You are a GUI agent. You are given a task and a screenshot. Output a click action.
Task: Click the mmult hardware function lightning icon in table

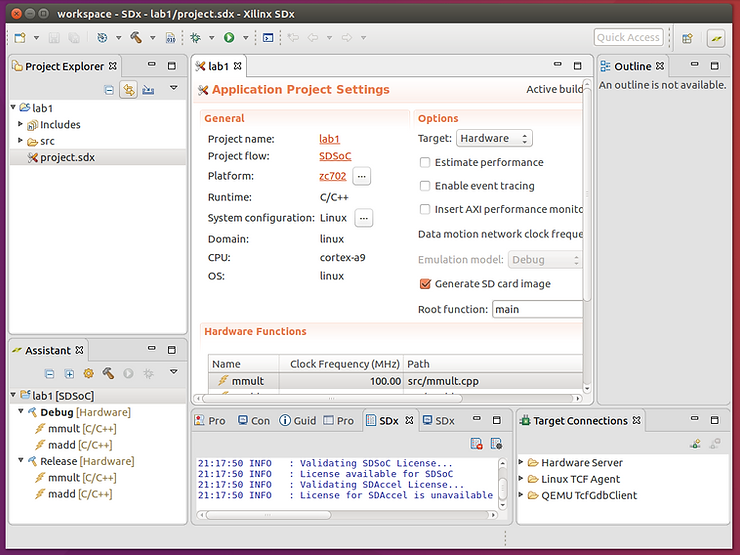tap(223, 380)
